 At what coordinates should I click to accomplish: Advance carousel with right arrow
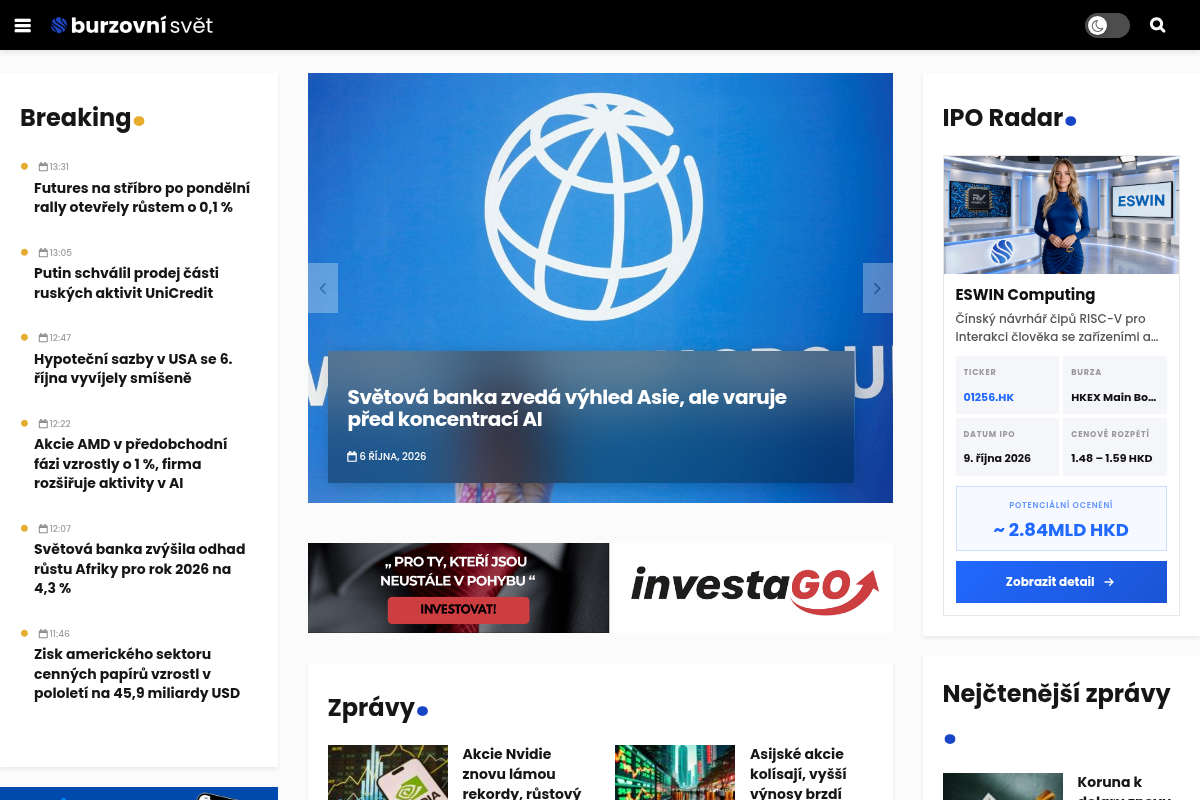pyautogui.click(x=878, y=288)
